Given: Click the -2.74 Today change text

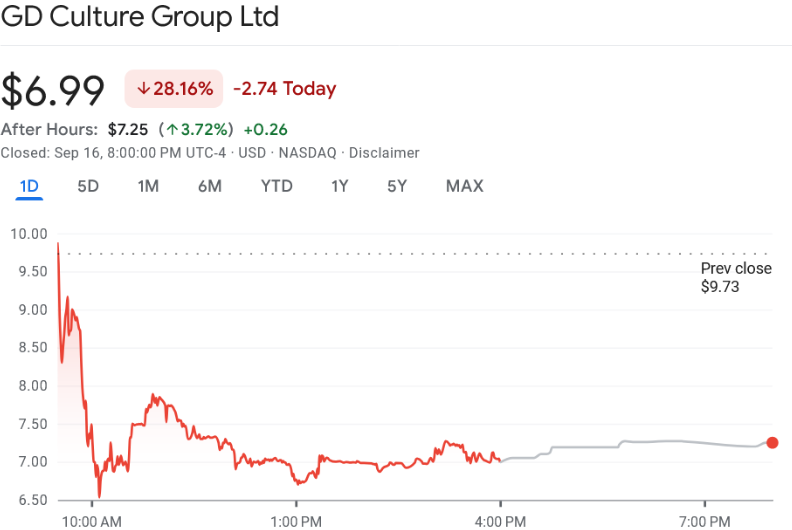Looking at the screenshot, I should (x=284, y=89).
